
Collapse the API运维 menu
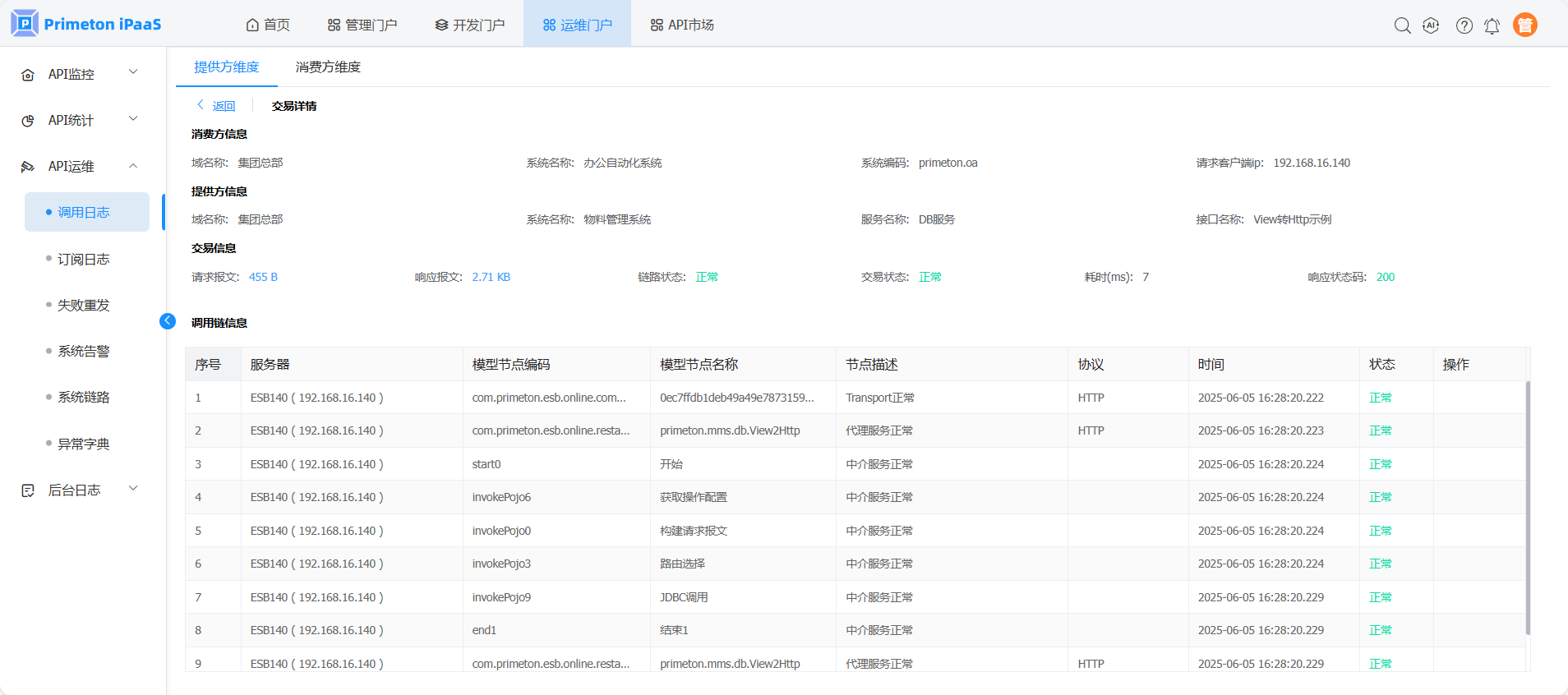(x=133, y=166)
